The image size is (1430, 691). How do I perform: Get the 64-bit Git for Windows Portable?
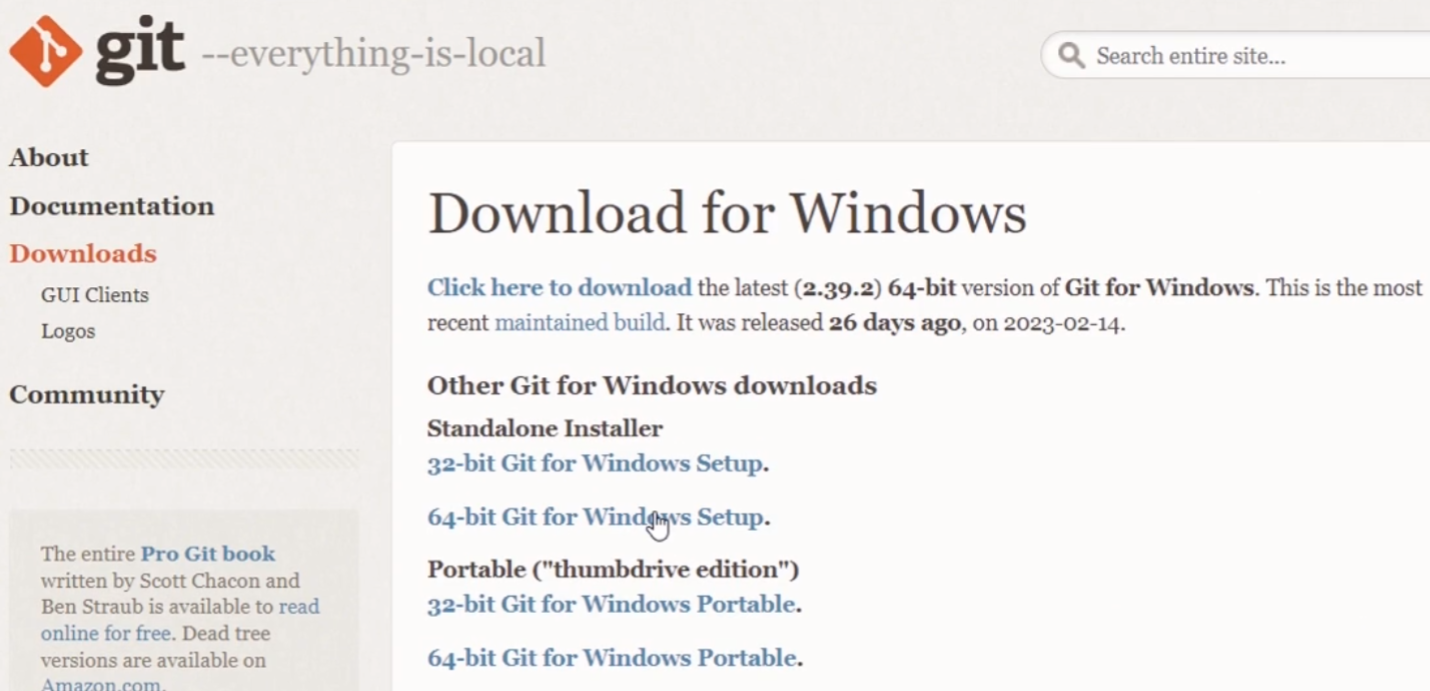611,658
